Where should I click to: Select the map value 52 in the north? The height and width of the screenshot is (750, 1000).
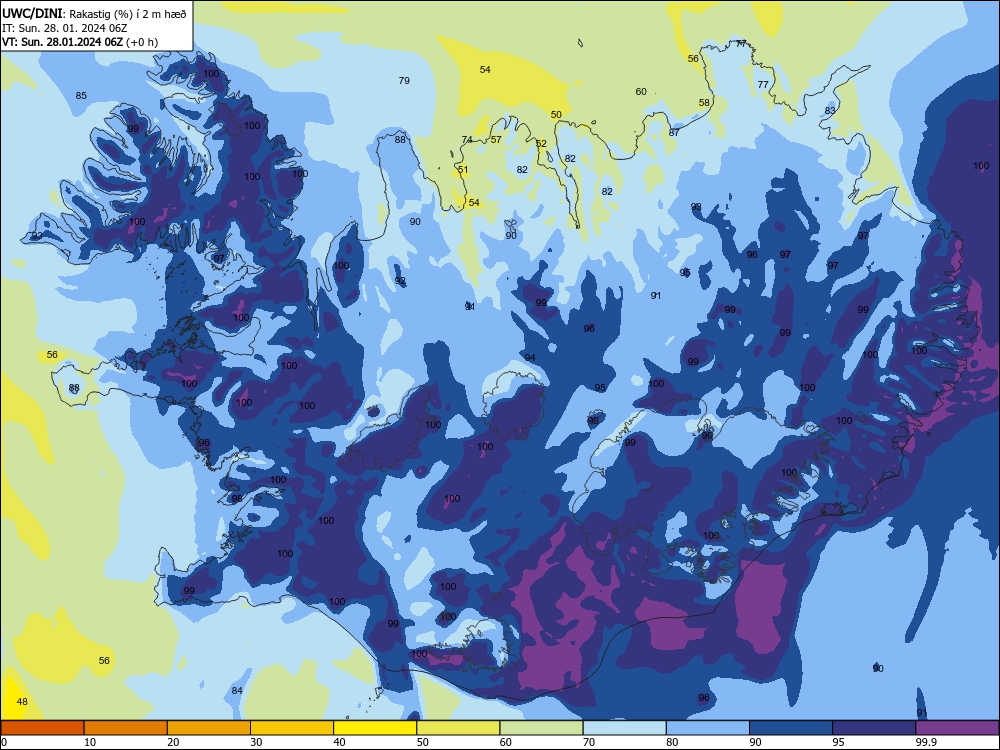pos(541,143)
